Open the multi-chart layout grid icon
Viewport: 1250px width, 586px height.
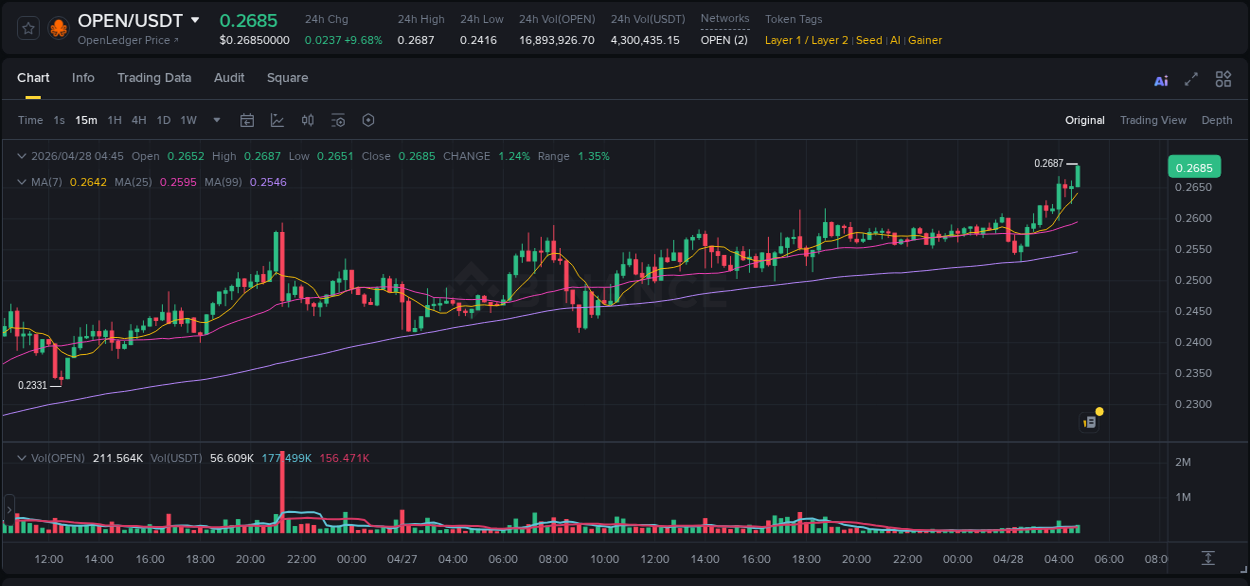tap(1223, 80)
